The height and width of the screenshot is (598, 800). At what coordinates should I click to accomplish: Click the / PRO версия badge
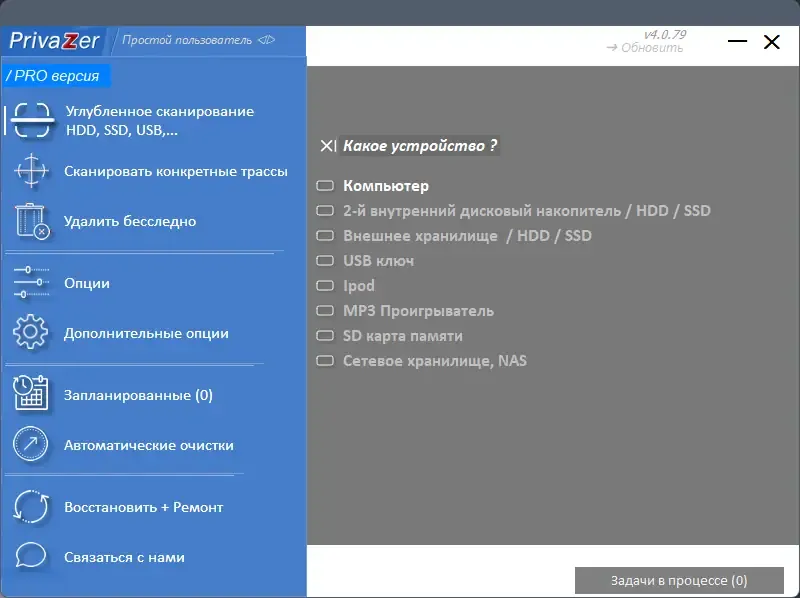coord(56,76)
